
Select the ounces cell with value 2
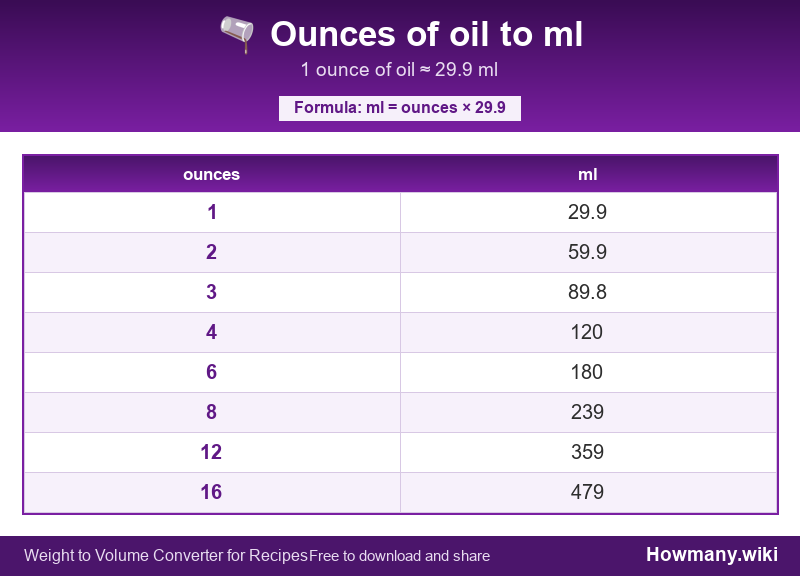pos(212,252)
